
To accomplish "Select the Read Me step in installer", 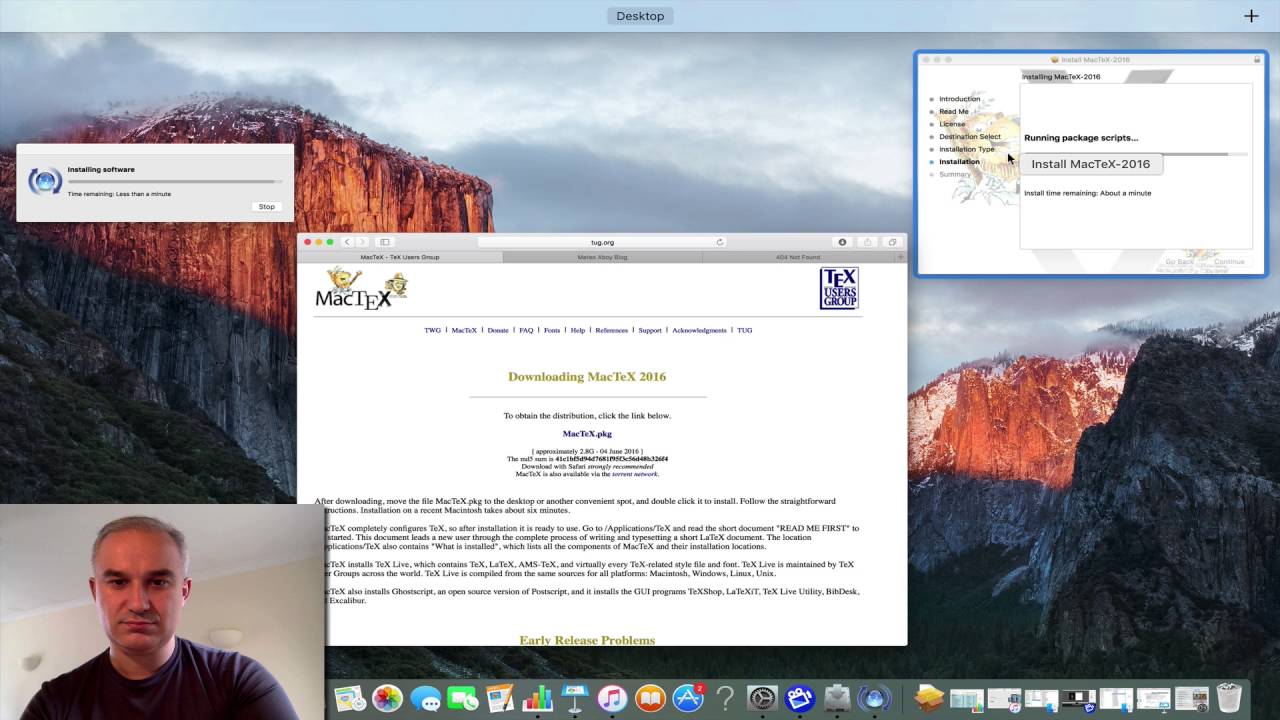I will [x=953, y=112].
